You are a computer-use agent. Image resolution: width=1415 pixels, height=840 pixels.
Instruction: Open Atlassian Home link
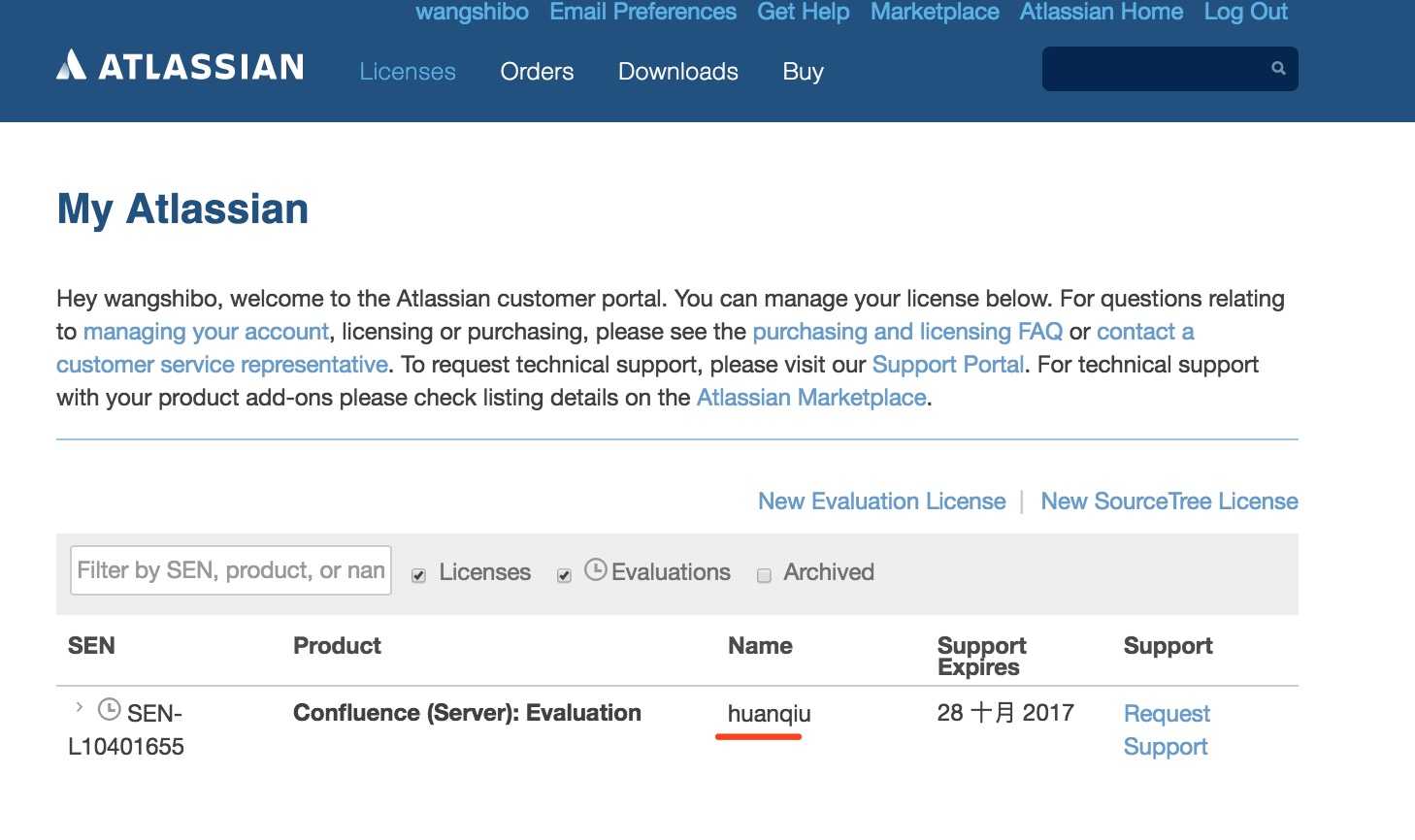coord(1102,12)
